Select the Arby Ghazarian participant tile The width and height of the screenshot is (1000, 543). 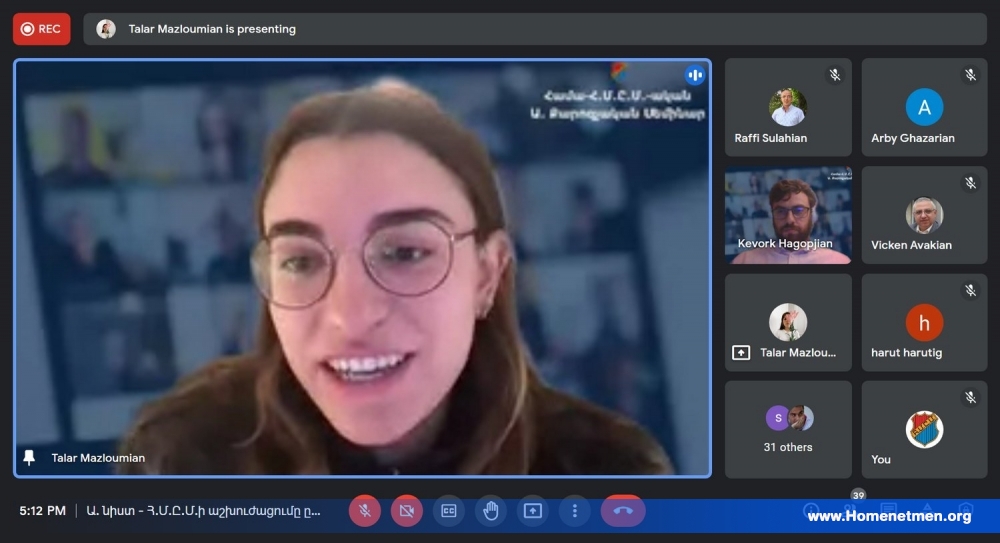tap(924, 107)
